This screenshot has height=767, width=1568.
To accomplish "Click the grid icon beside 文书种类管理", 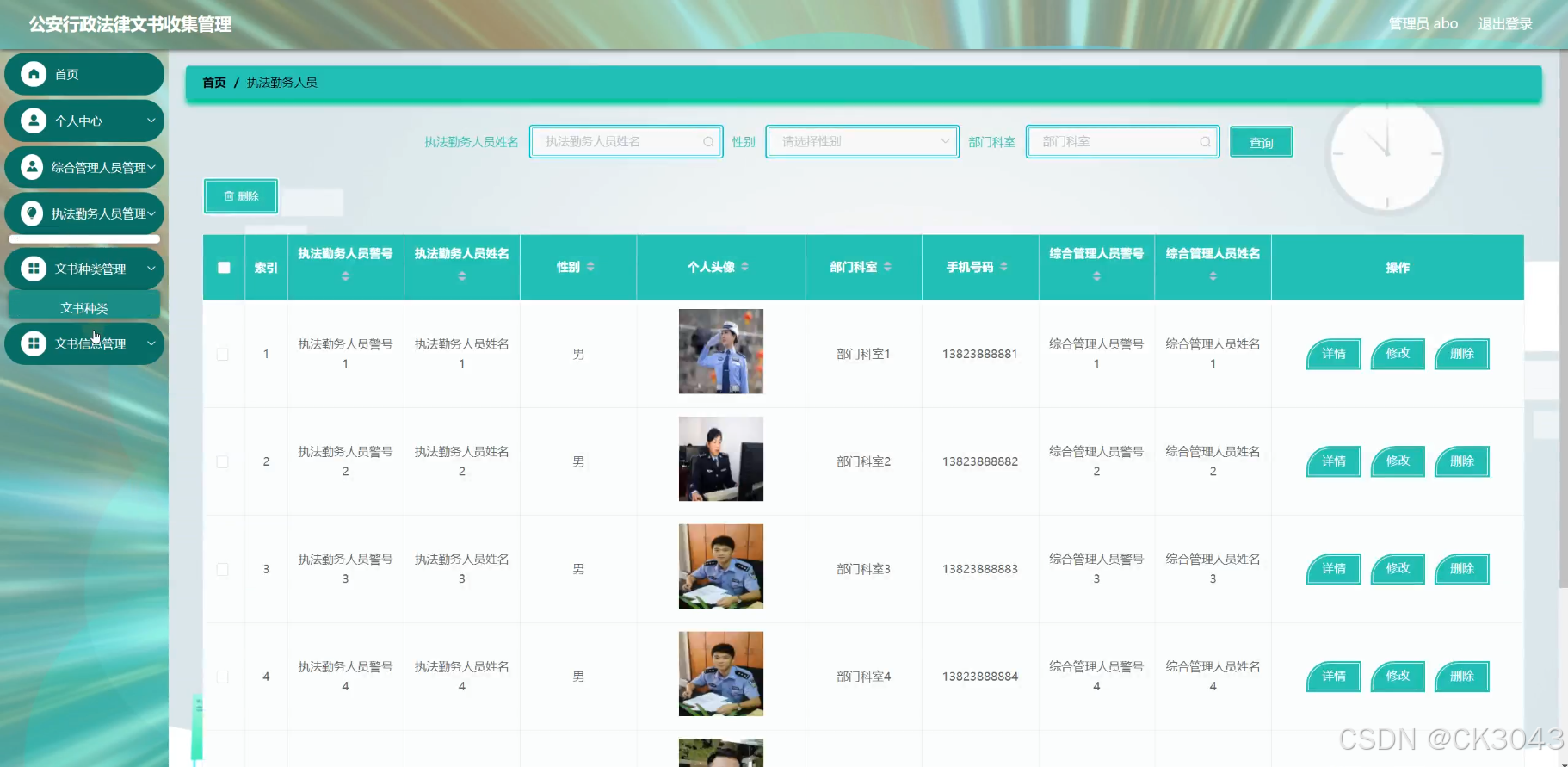I will (x=33, y=269).
